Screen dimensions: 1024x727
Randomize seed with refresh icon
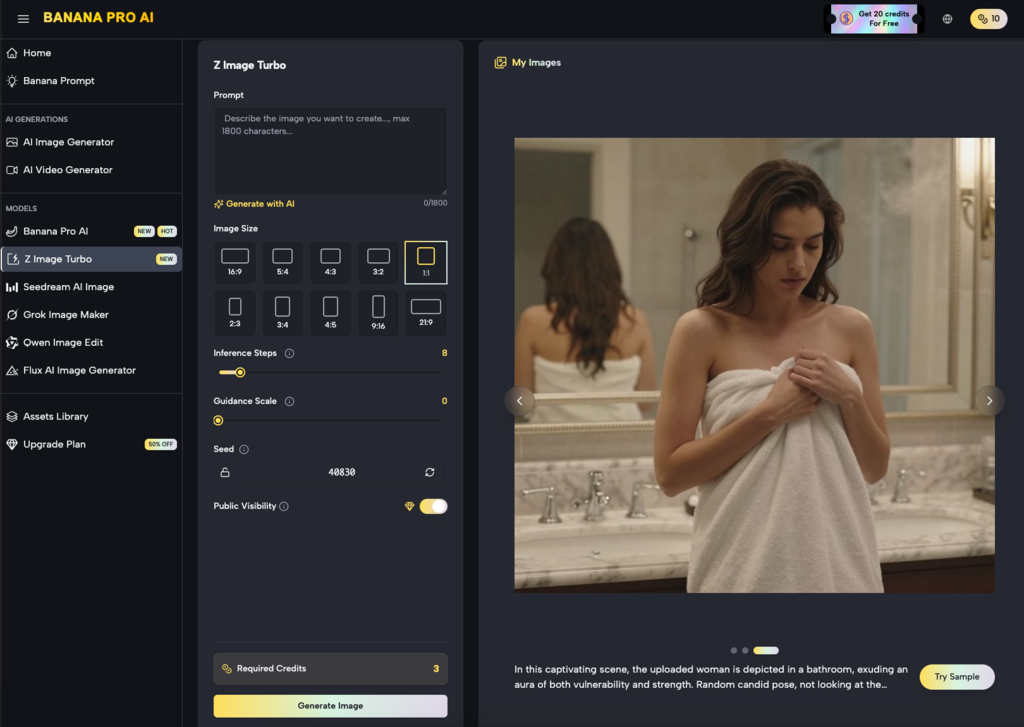click(x=430, y=472)
